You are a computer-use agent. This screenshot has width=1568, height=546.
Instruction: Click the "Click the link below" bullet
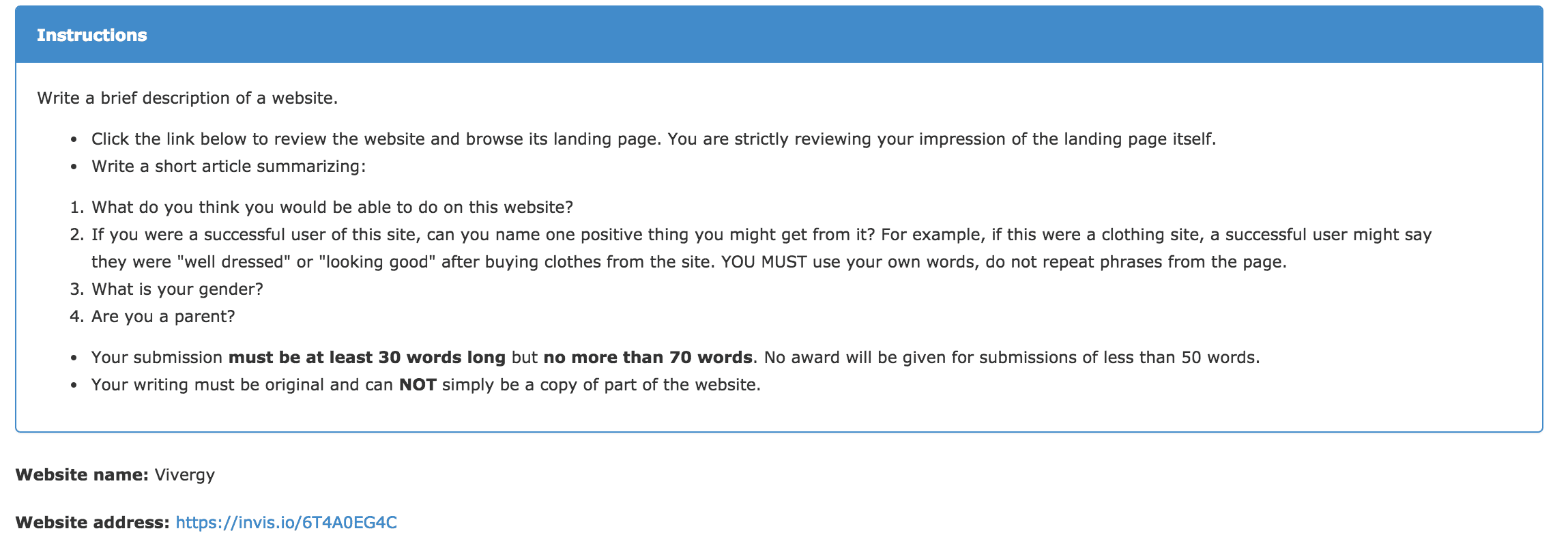point(653,139)
